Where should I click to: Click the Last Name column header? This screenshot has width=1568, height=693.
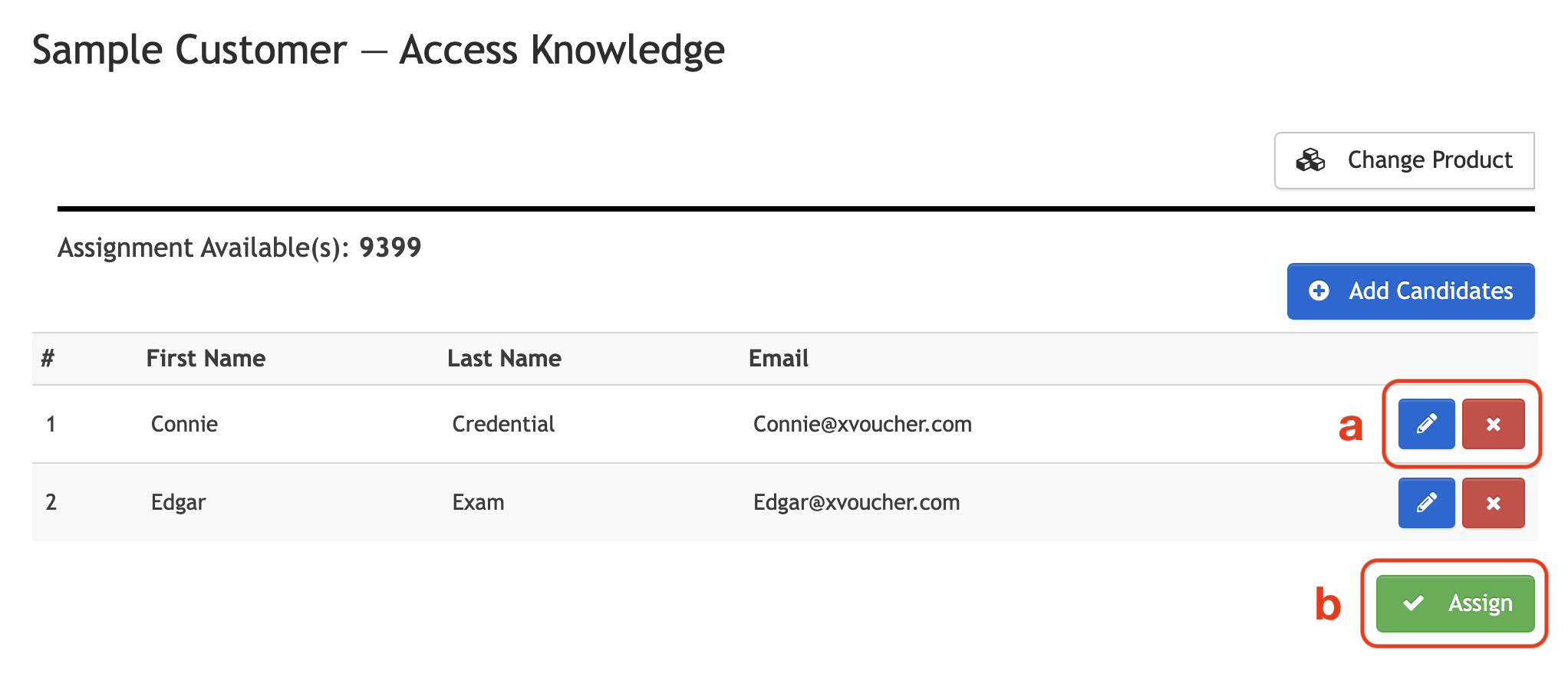504,358
